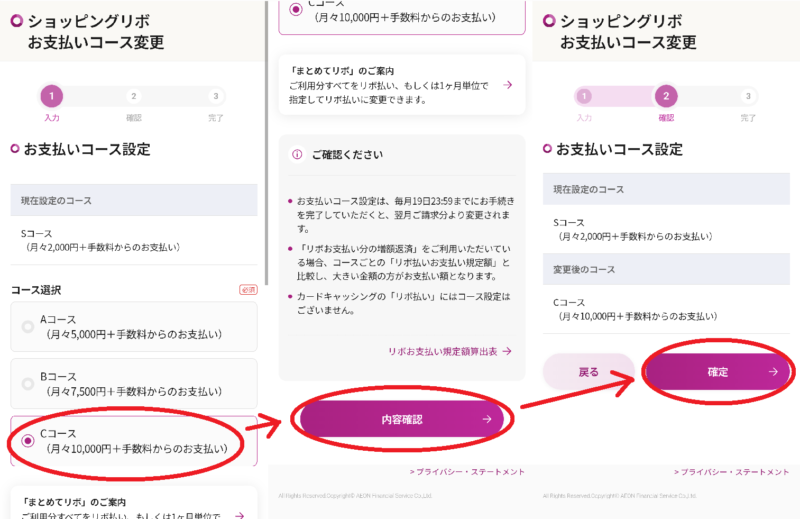The height and width of the screenshot is (519, 800).
Task: Click the info icon beside ご確認ください
Action: coord(297,154)
